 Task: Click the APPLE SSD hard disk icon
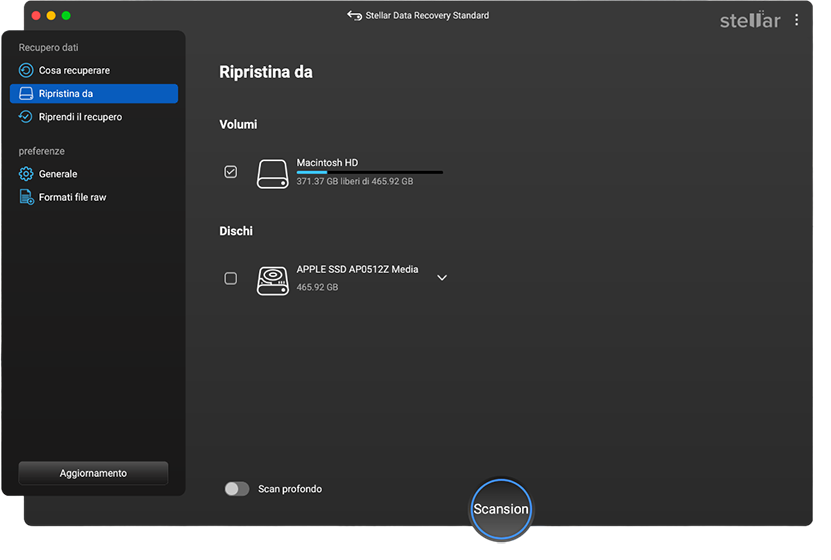pos(272,280)
